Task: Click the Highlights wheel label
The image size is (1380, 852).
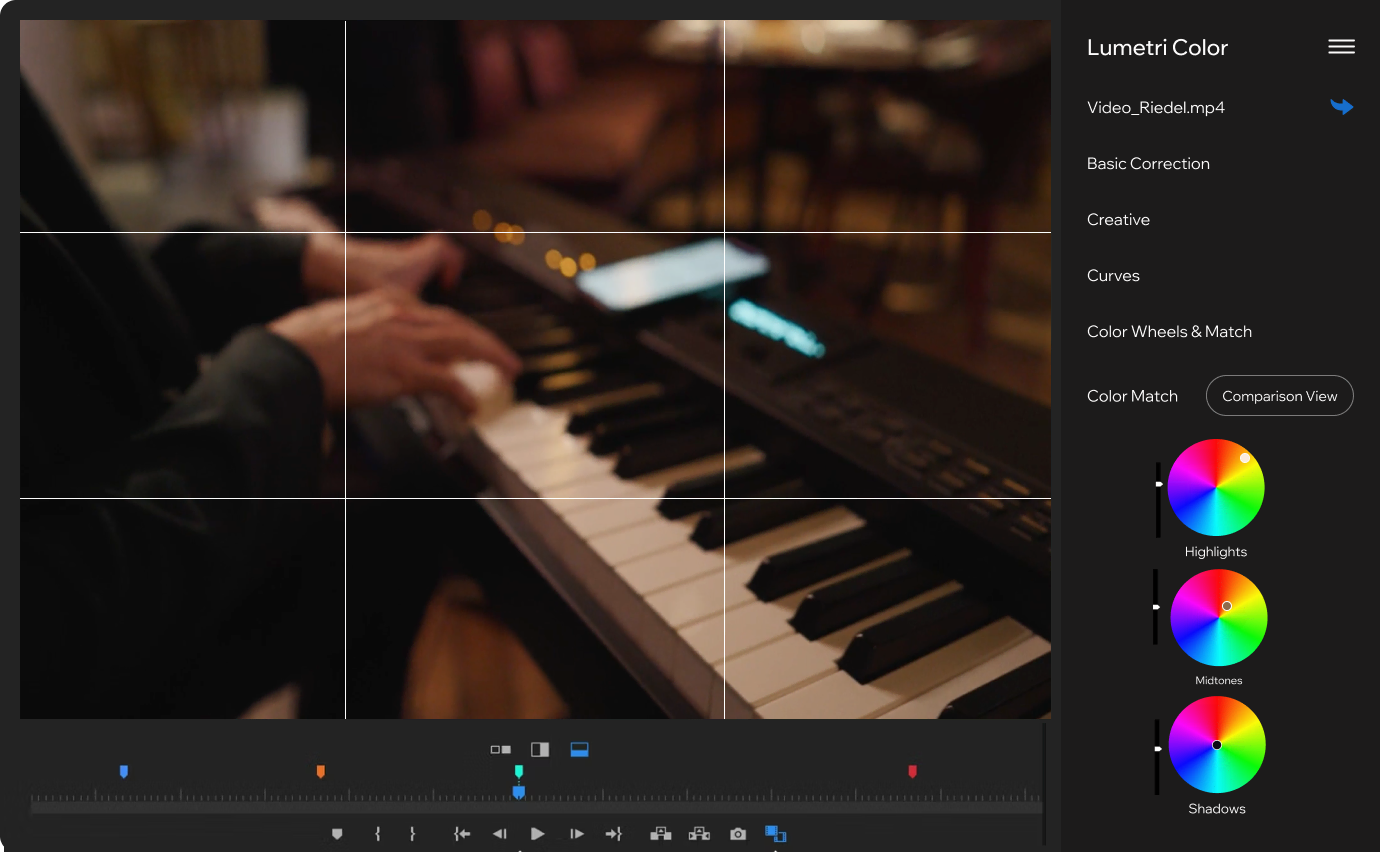Action: click(1216, 552)
